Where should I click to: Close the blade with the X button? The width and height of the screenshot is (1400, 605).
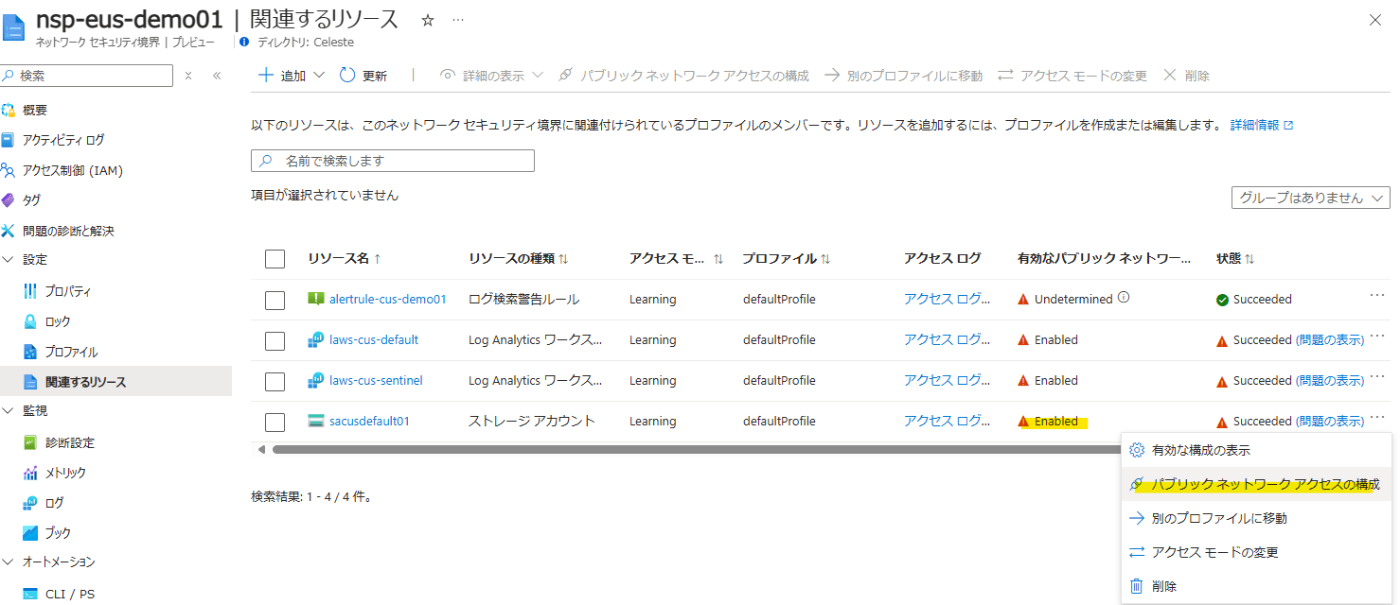click(1376, 20)
